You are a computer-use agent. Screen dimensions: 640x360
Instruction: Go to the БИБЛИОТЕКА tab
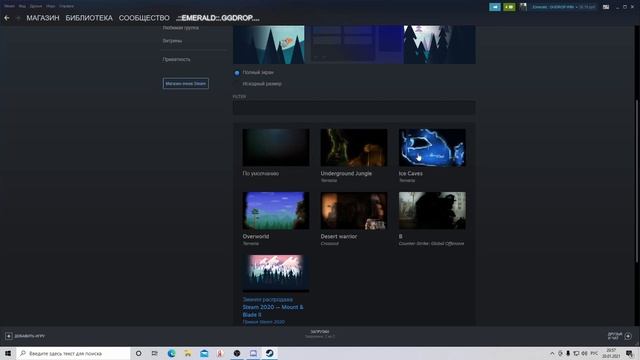pos(89,18)
